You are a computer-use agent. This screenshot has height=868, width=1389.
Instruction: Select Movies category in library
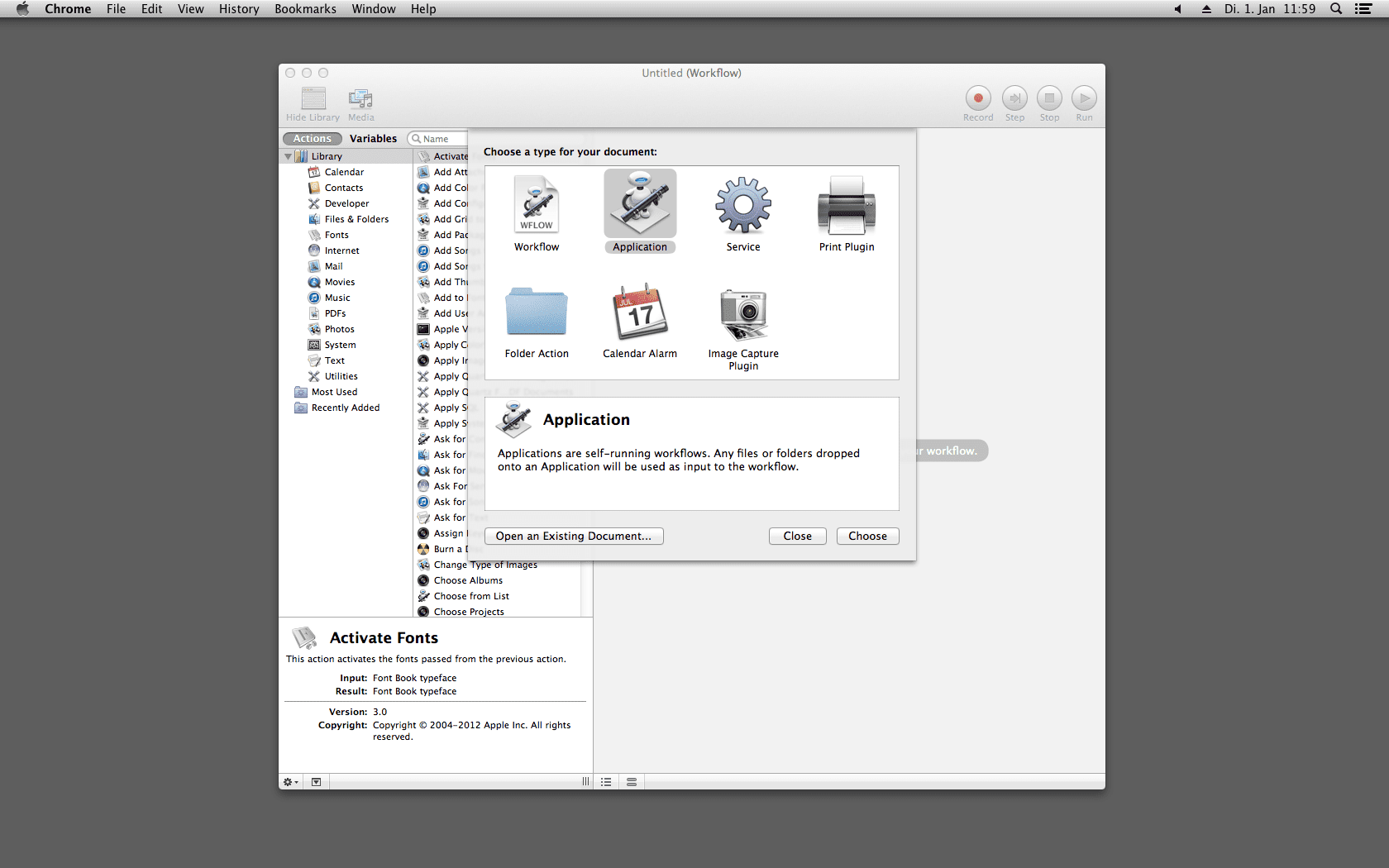(x=346, y=282)
